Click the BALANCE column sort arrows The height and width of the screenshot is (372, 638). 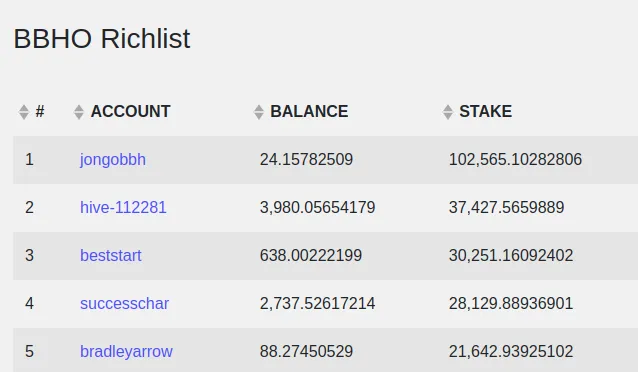pyautogui.click(x=259, y=112)
